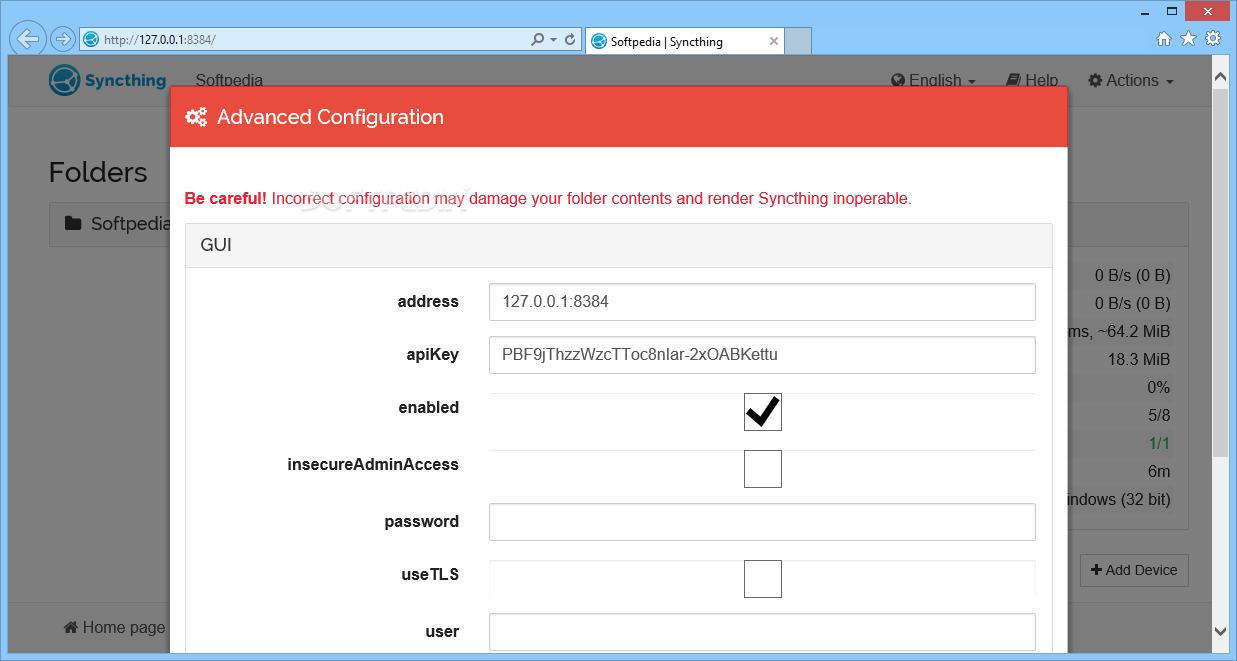Open the browser Tools gear icon
This screenshot has height=661, width=1237.
[1213, 39]
